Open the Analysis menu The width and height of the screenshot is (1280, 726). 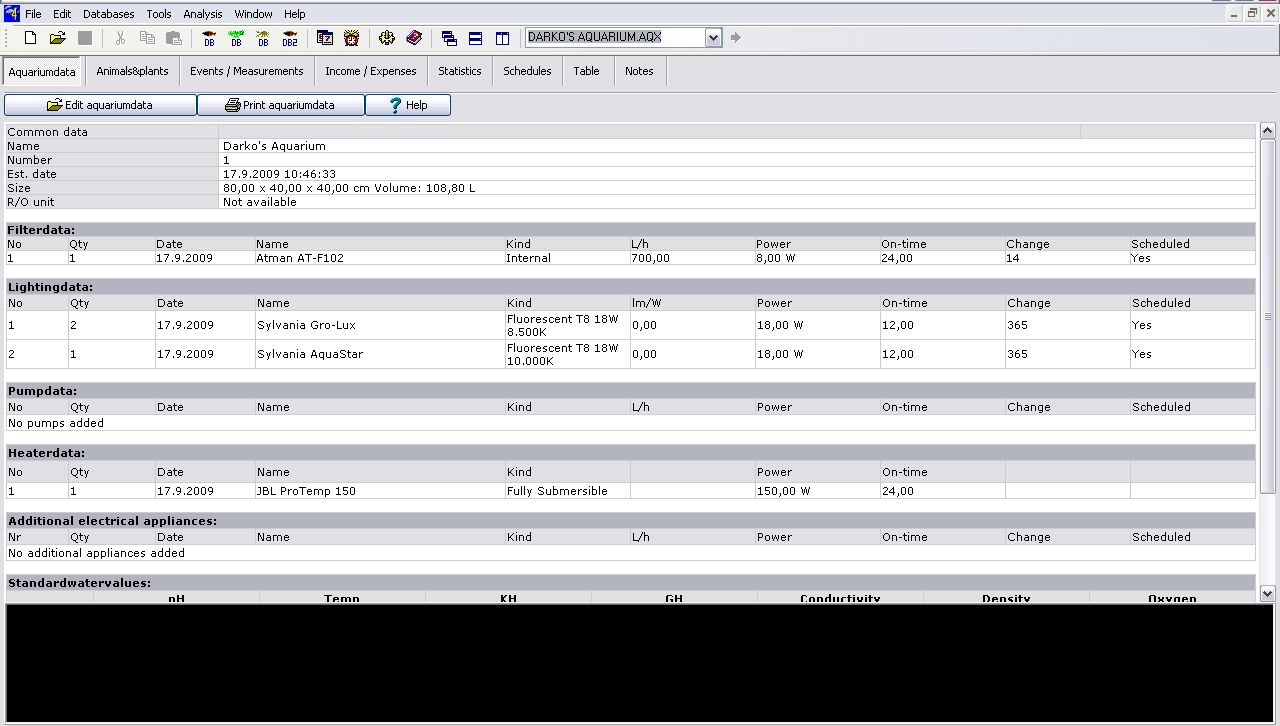(203, 14)
